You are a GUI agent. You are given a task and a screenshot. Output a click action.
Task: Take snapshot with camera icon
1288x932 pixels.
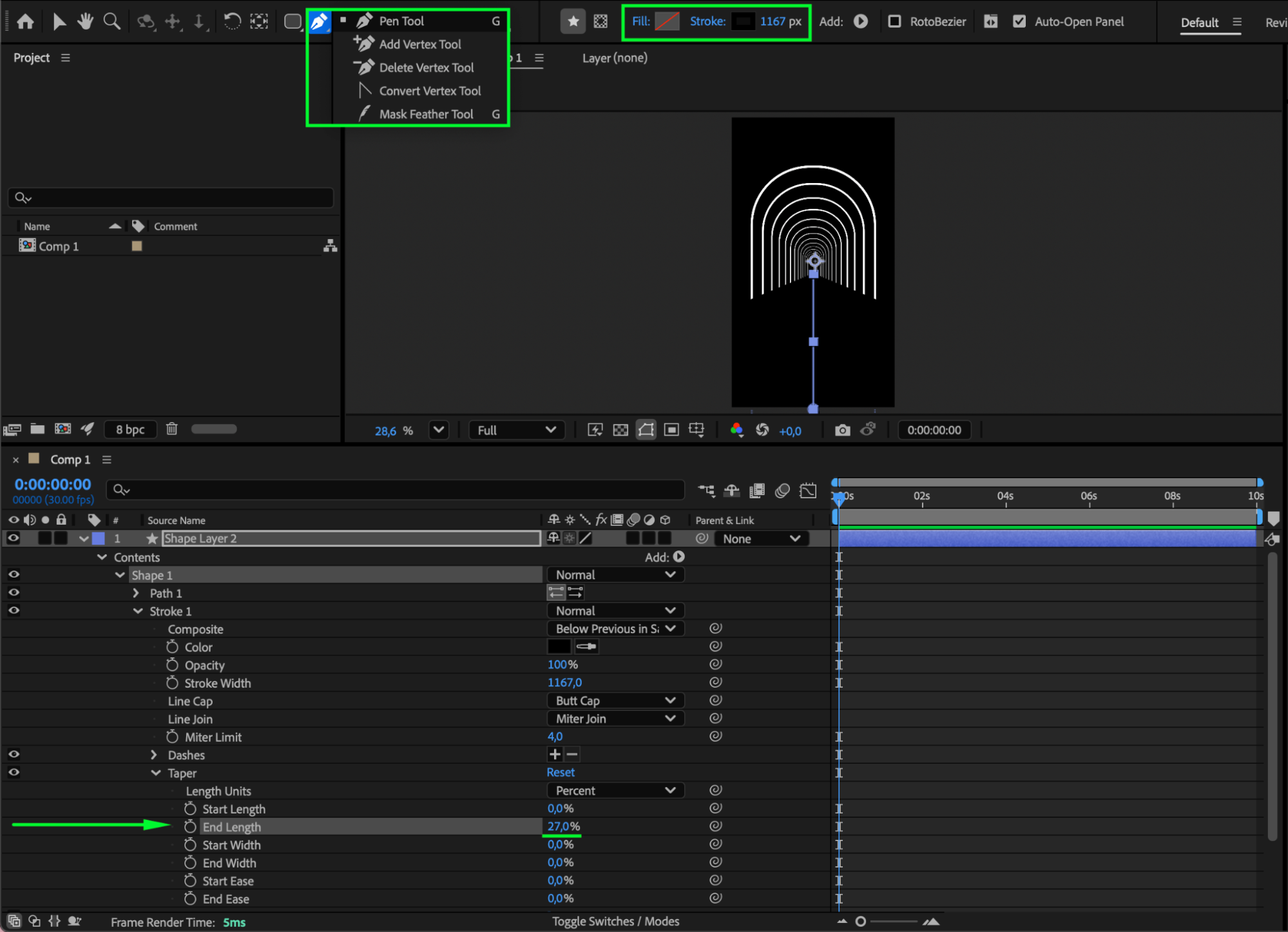click(842, 430)
